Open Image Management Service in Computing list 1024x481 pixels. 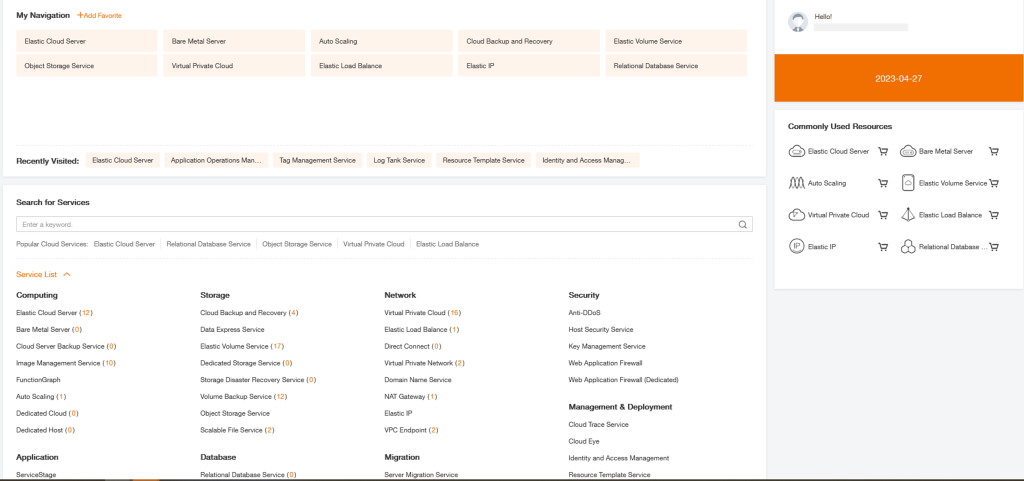pos(66,363)
